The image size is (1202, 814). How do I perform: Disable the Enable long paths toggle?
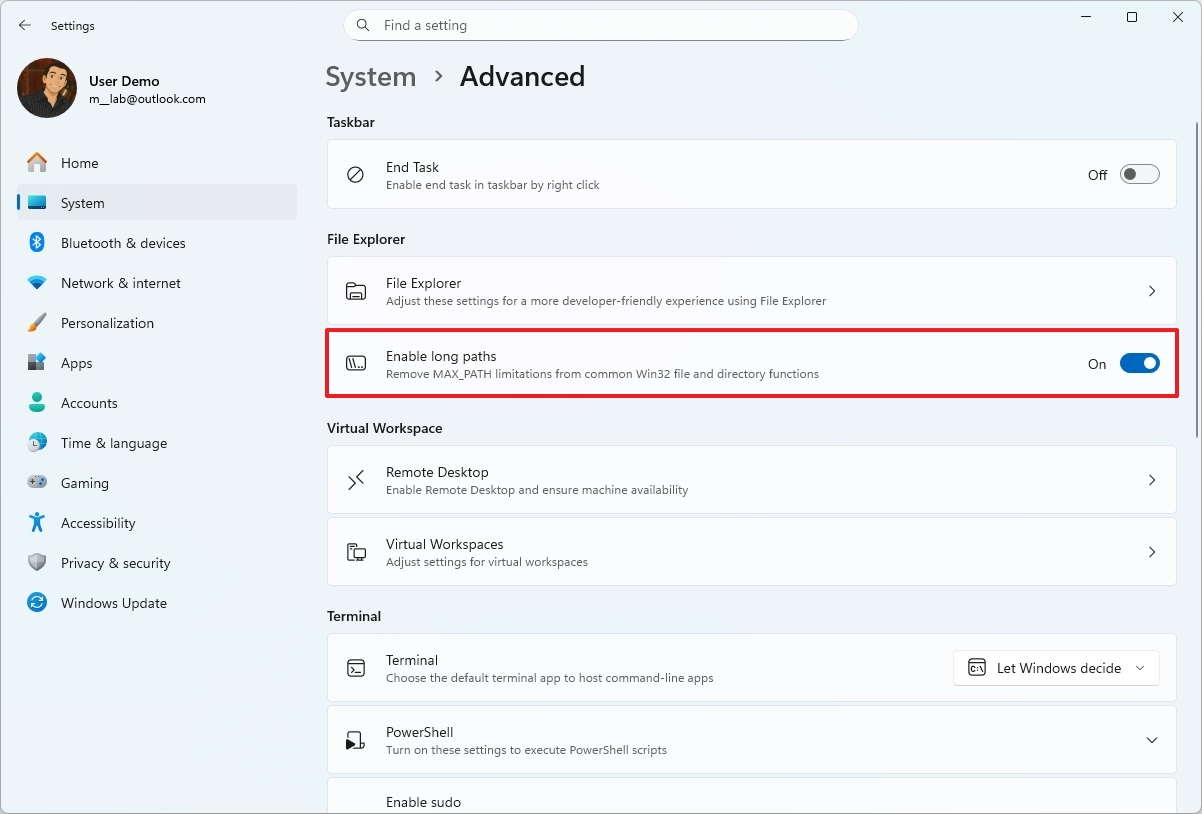[1139, 363]
